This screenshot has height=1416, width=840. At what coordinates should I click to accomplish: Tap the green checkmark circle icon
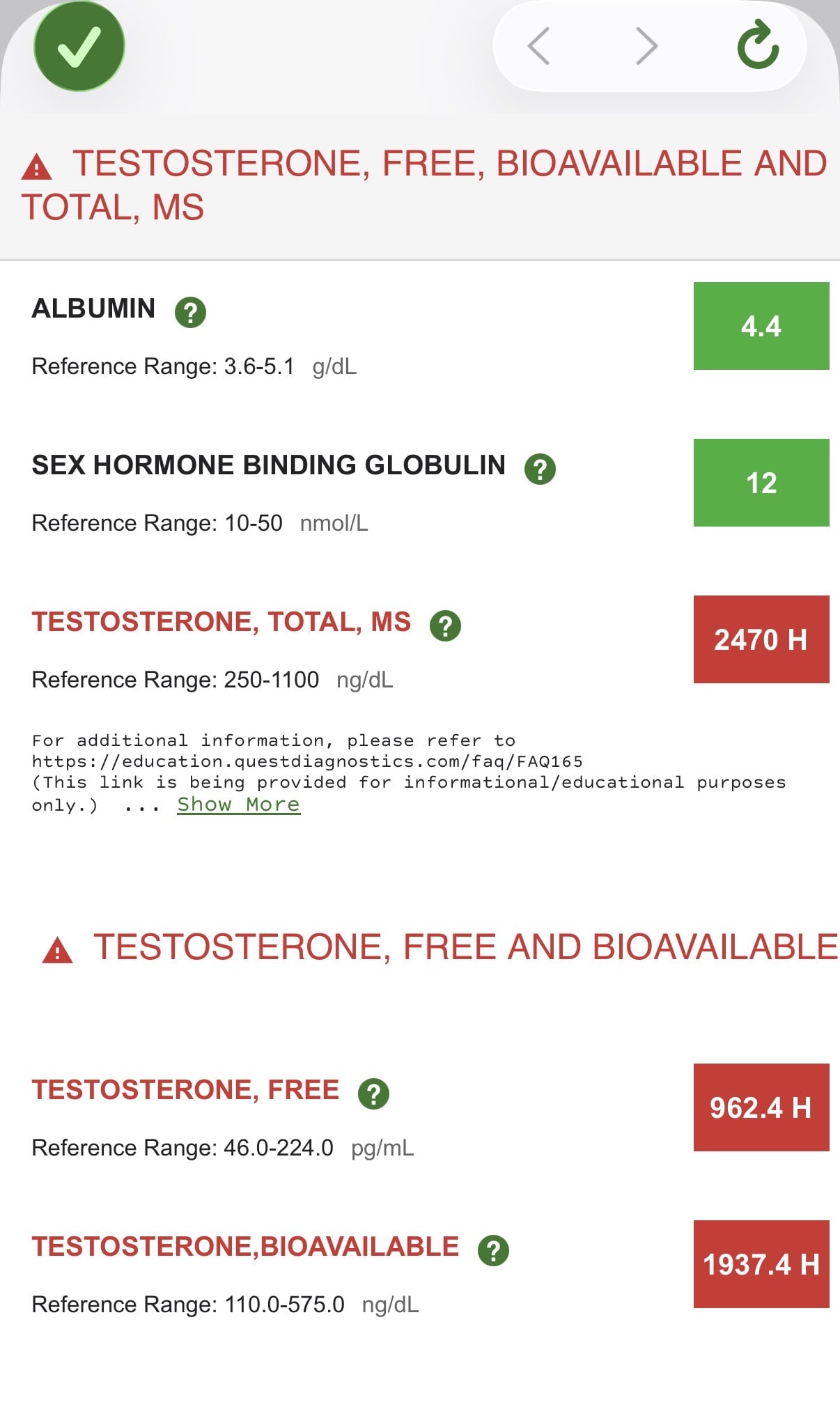79,46
